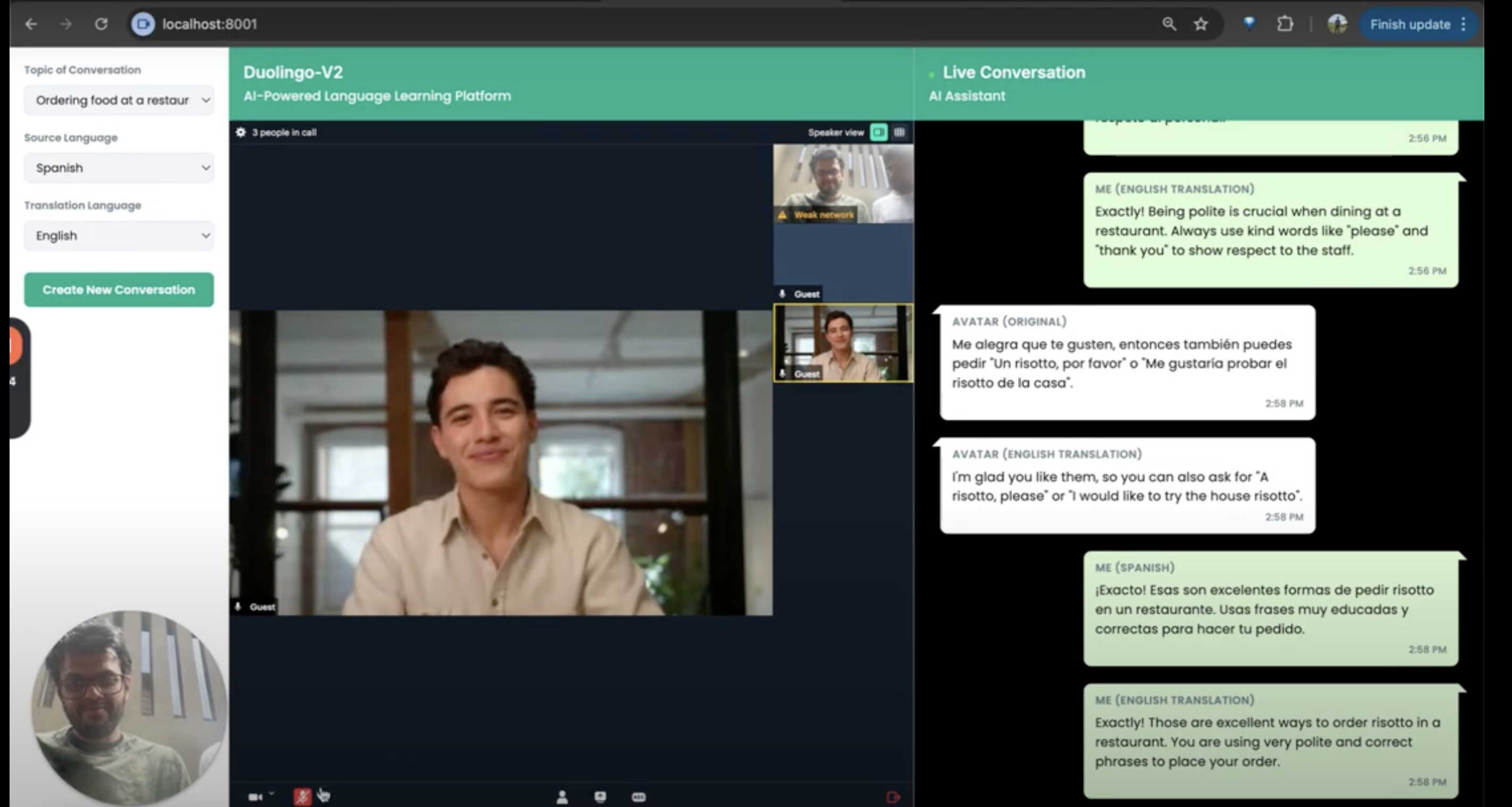
Task: Bookmark this page with star icon
Action: tap(1201, 24)
